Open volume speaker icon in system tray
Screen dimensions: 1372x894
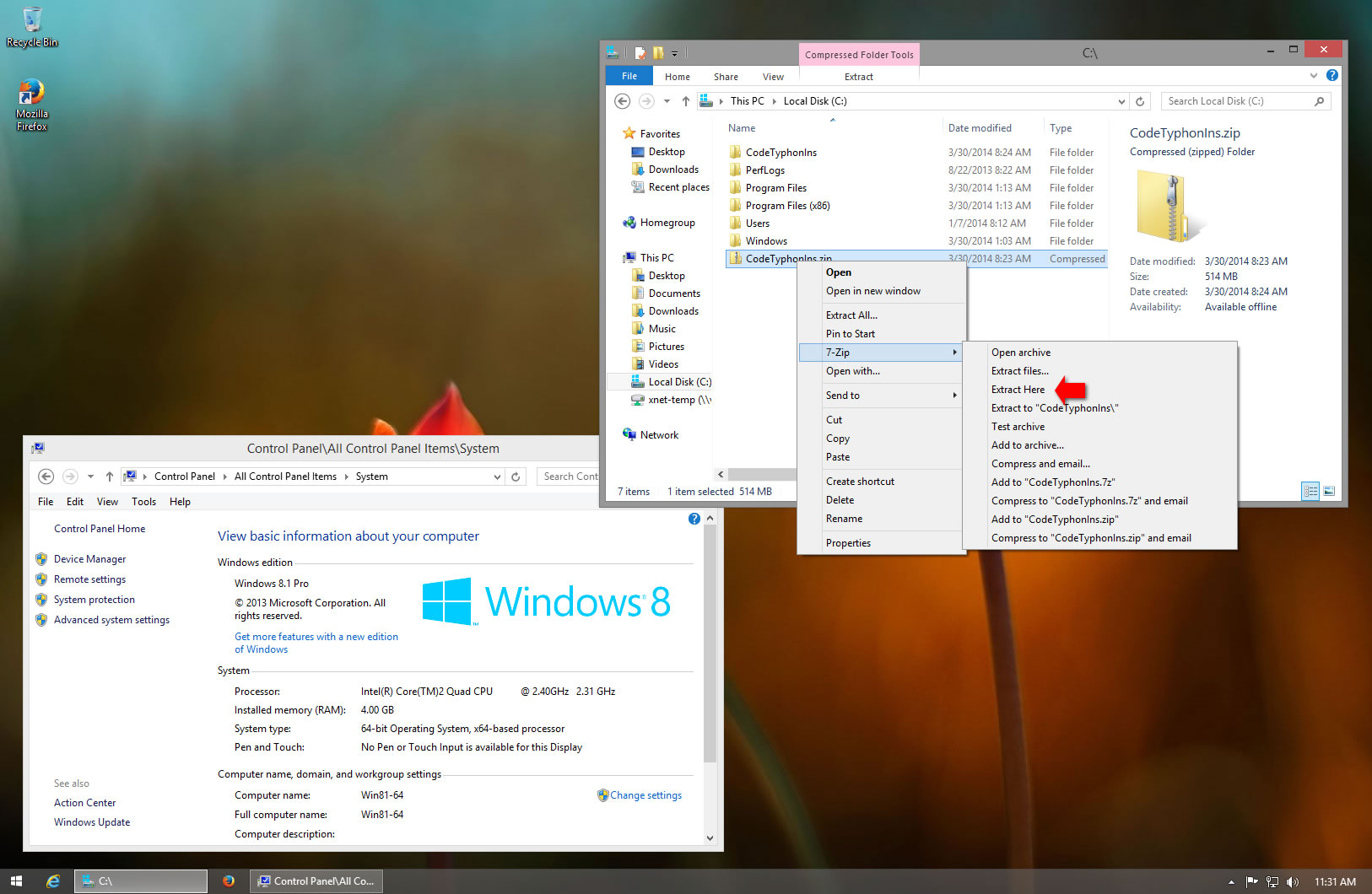pyautogui.click(x=1293, y=882)
